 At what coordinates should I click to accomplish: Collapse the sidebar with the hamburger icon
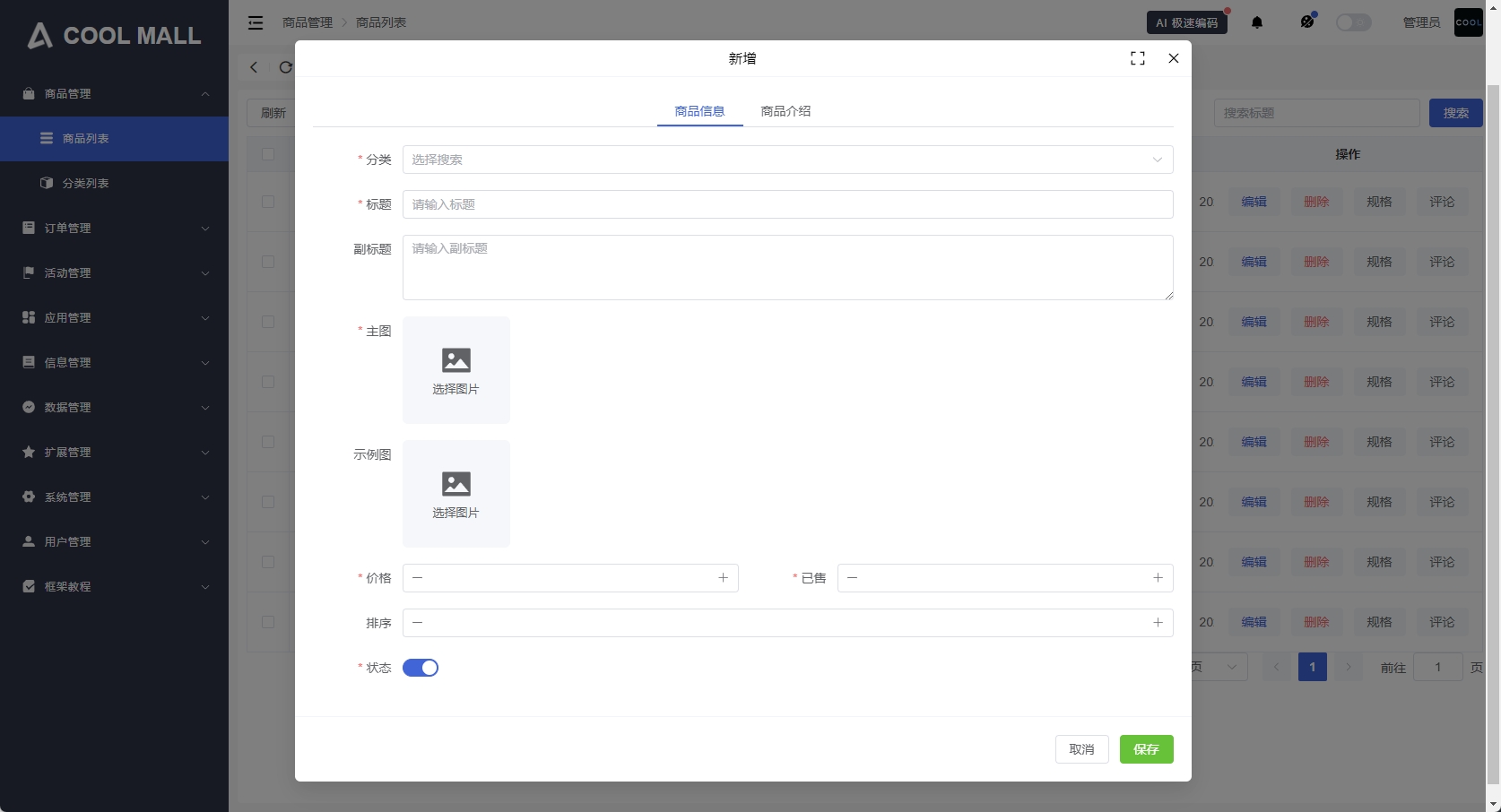256,22
